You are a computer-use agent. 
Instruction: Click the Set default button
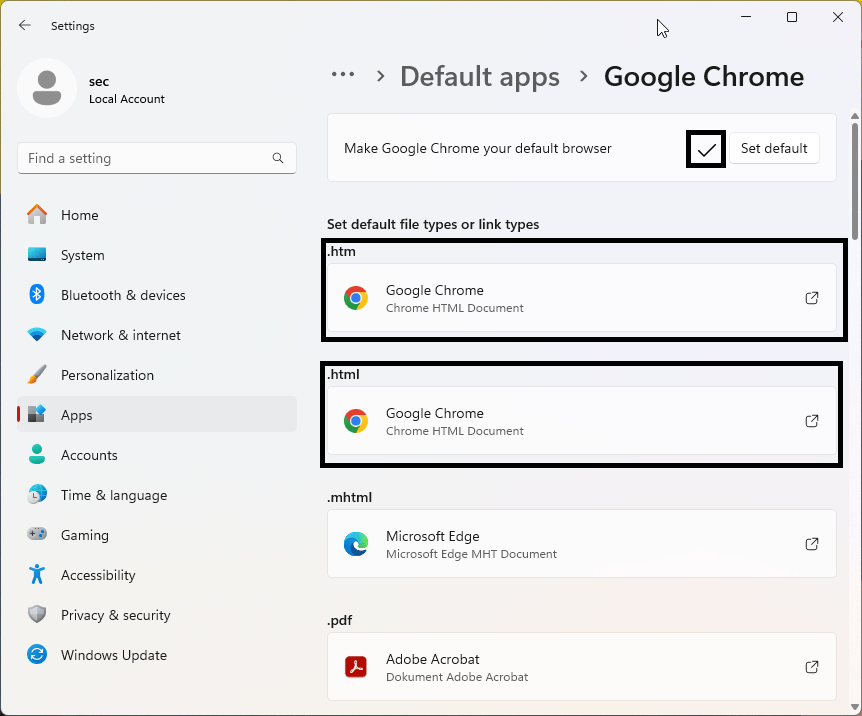tap(774, 148)
